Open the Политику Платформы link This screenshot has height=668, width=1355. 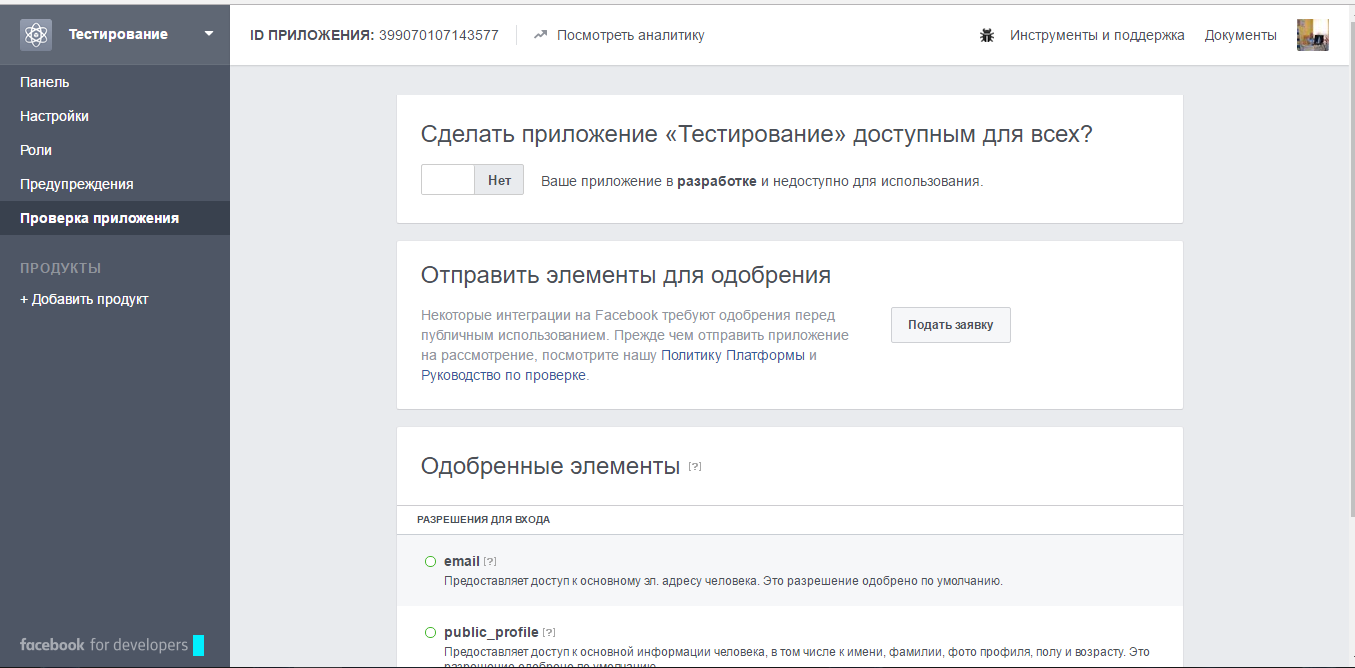pos(733,355)
